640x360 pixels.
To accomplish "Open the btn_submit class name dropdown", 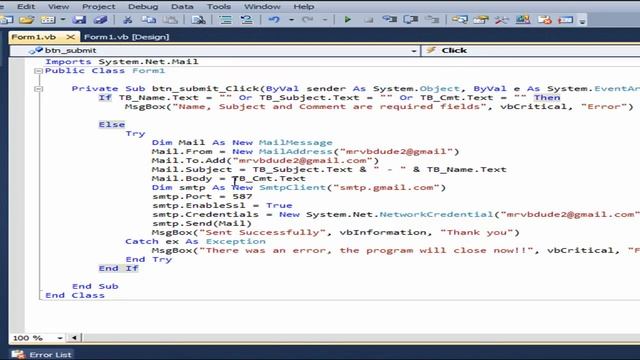I will 413,51.
